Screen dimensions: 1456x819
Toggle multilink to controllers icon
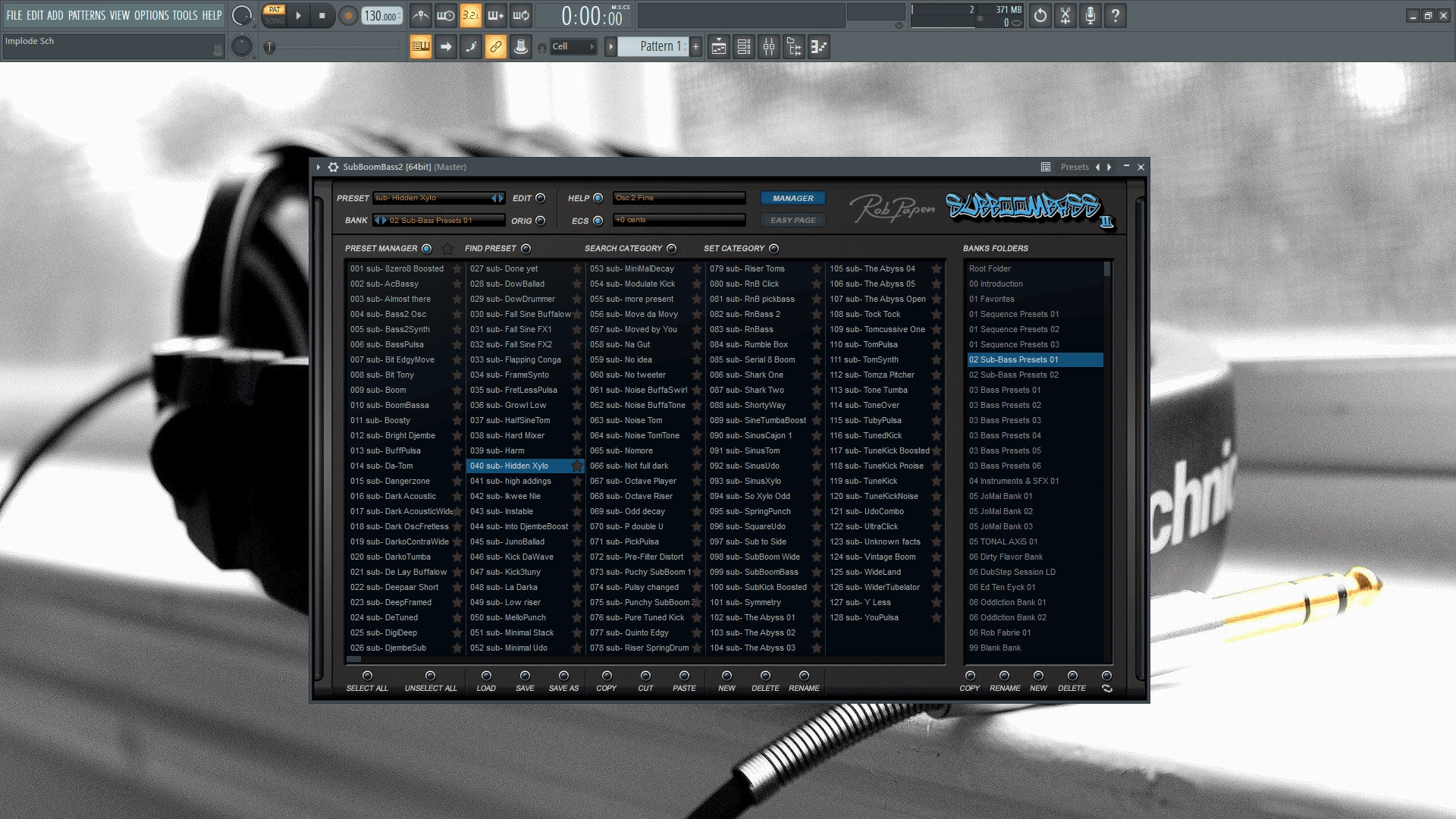point(496,47)
